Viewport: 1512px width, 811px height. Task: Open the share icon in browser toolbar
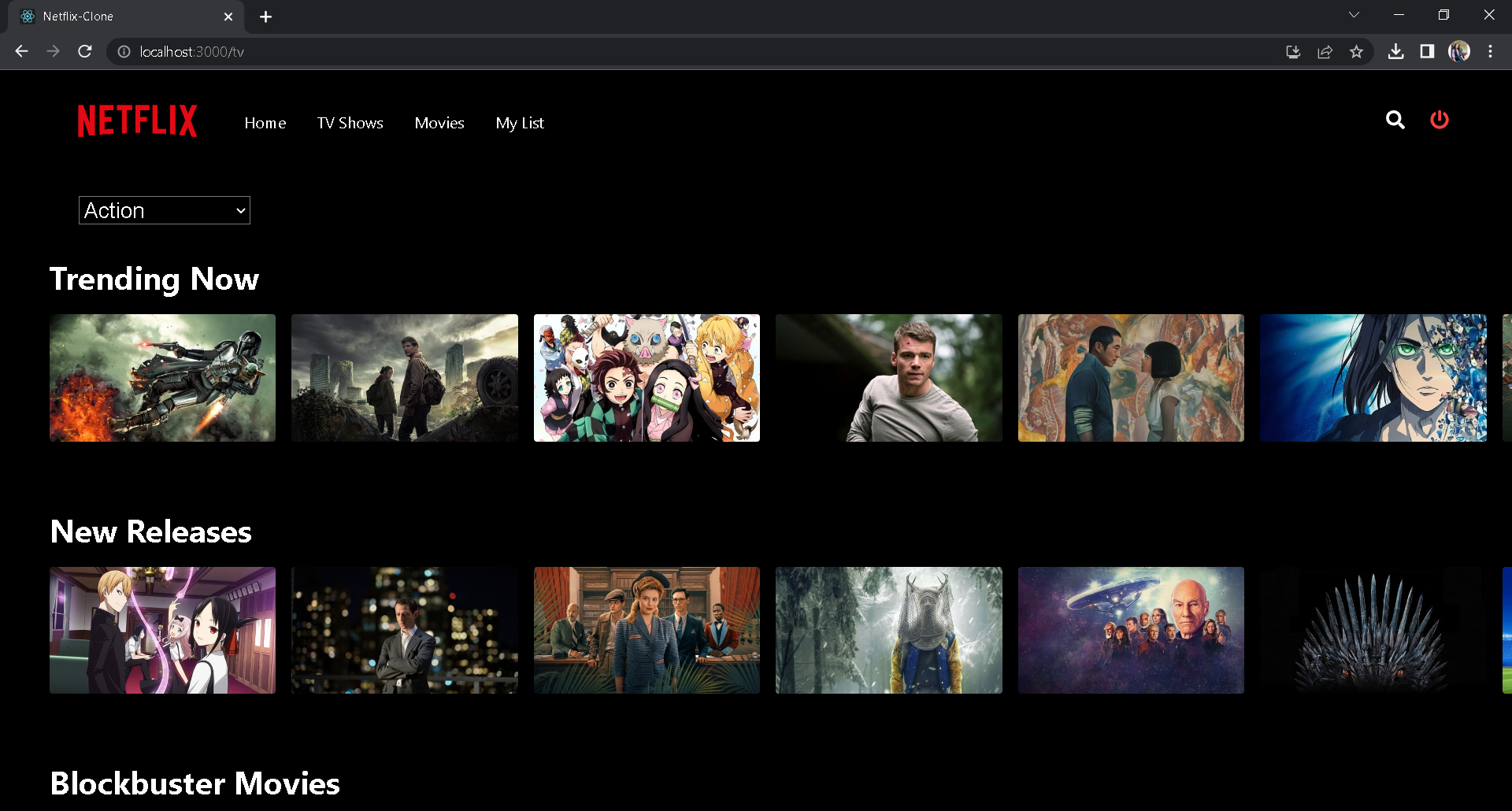(x=1325, y=51)
